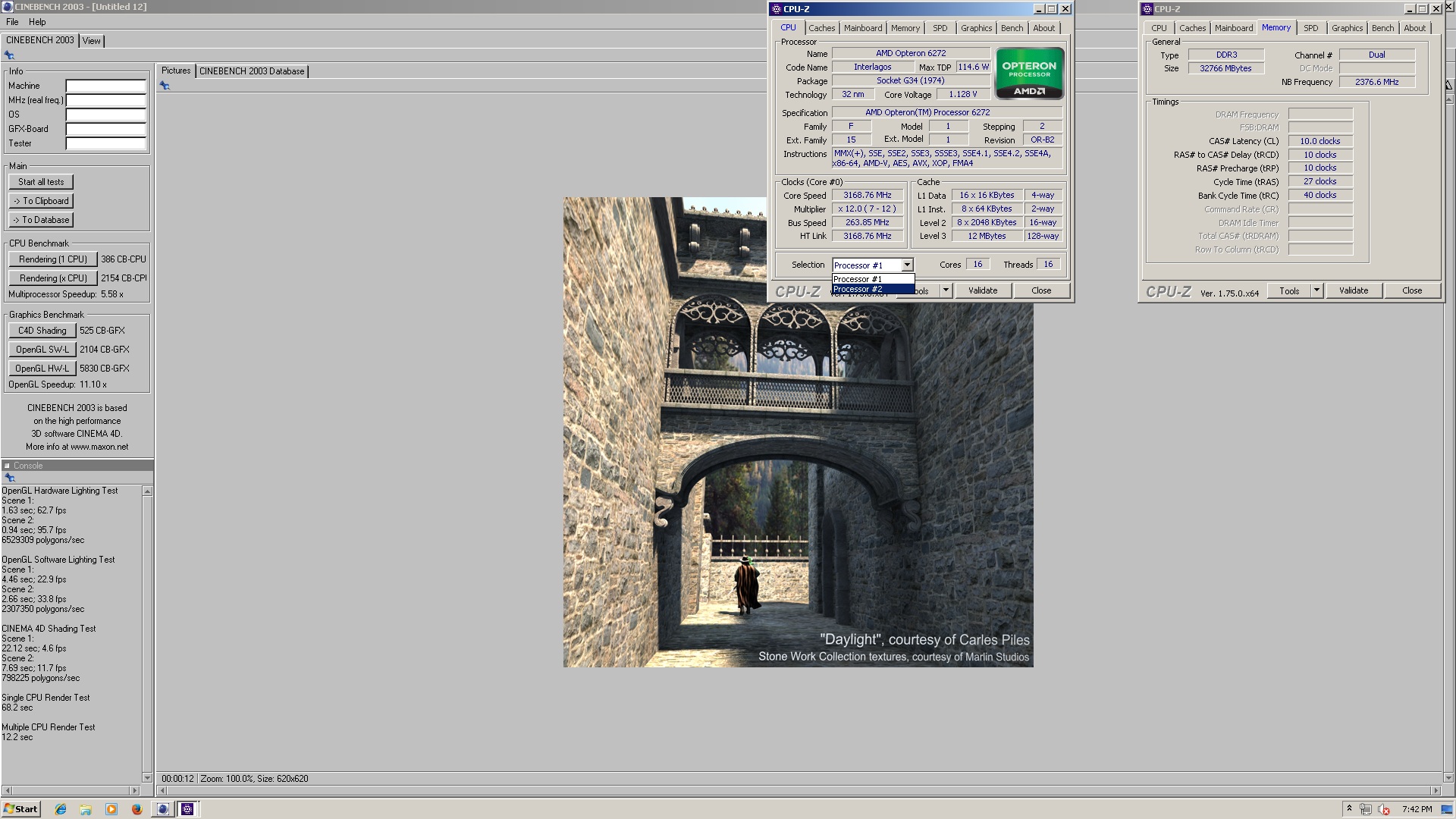Click console scrollbar up arrow
This screenshot has width=1456, height=819.
(147, 491)
